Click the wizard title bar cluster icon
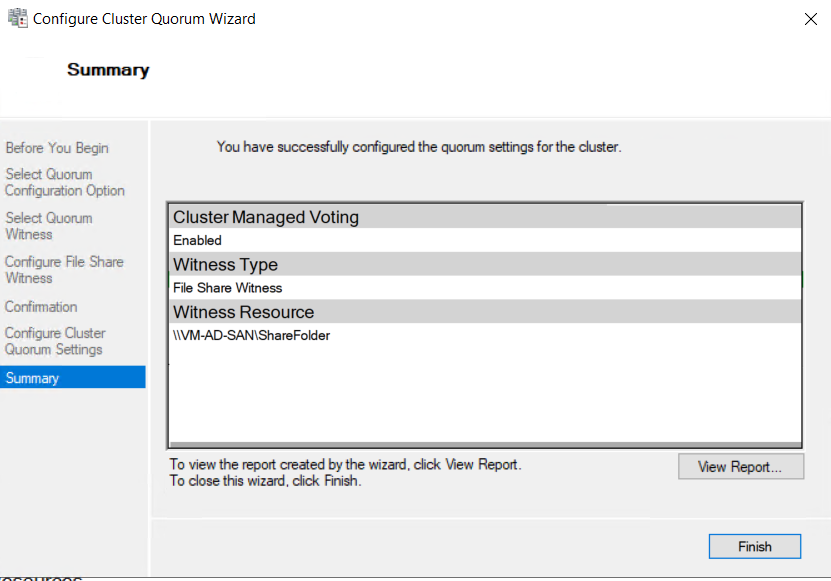Screen dimensions: 831x581 (x=17, y=18)
